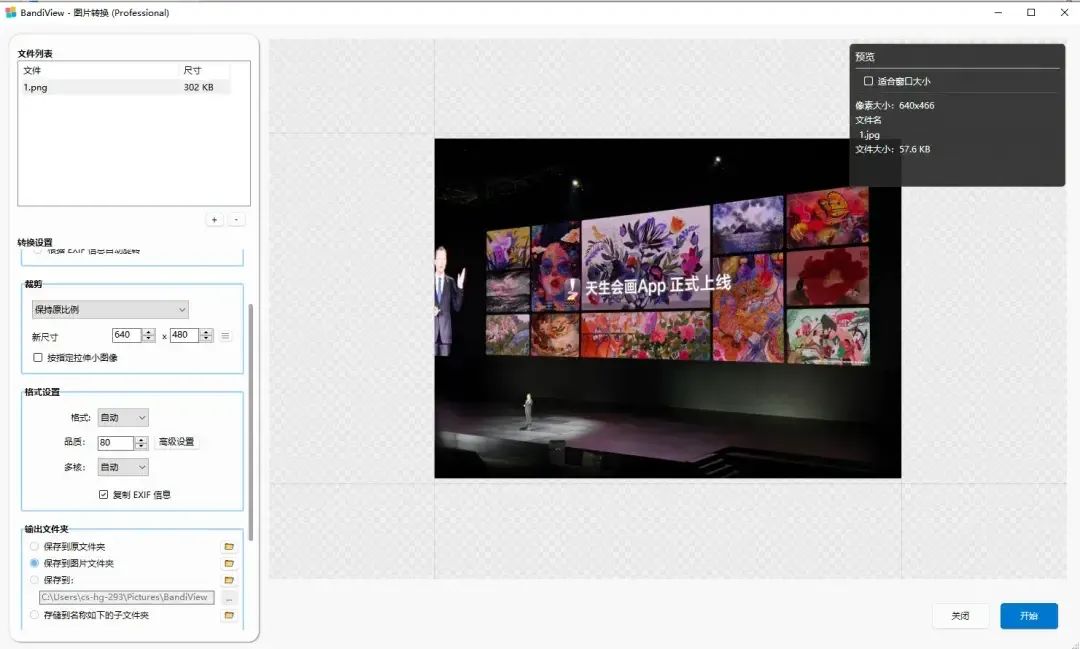This screenshot has height=649, width=1080.
Task: Click the quality field showing 80
Action: 116,443
